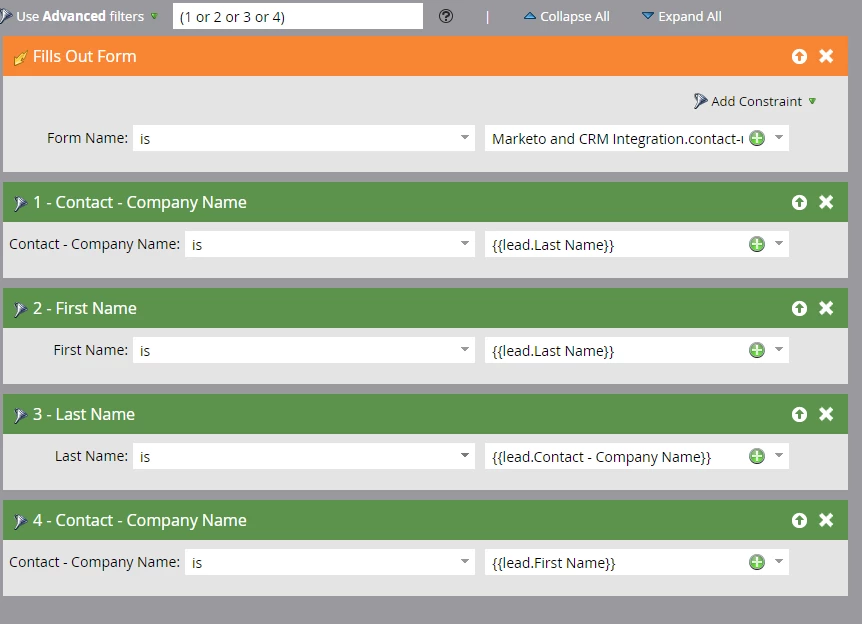Delete filter 4 Contact - Company Name
Screen dimensions: 862x624
coord(826,520)
